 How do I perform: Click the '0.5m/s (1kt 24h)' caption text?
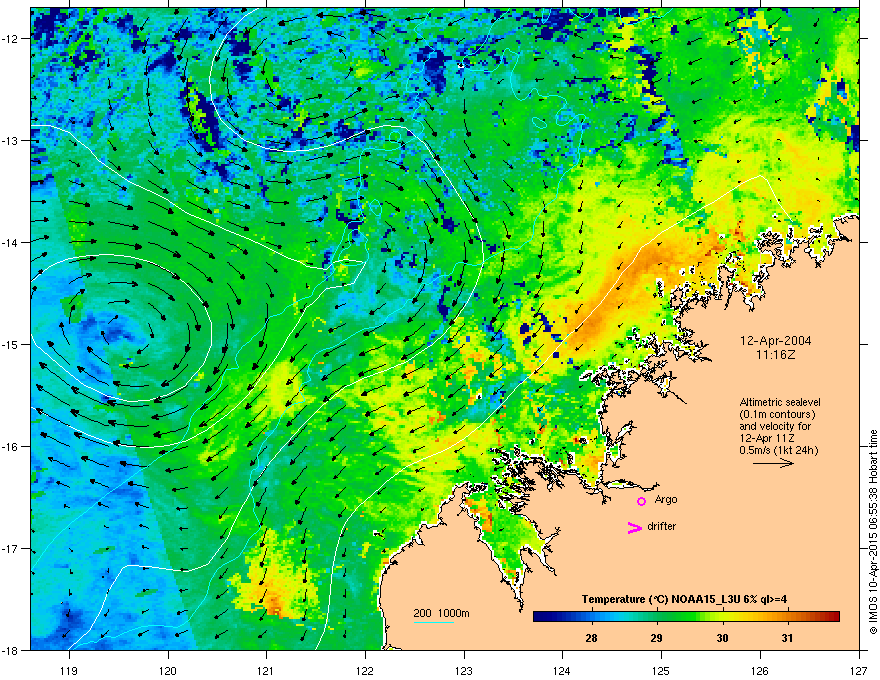click(x=778, y=451)
